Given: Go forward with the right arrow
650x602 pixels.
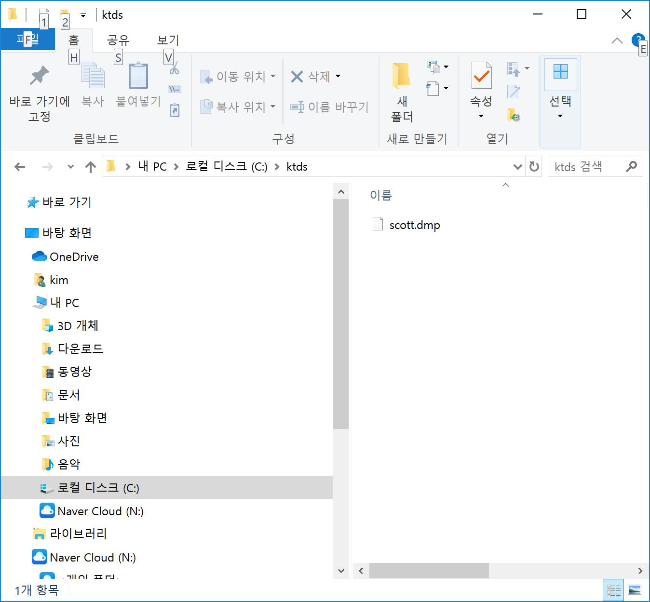Looking at the screenshot, I should click(48, 167).
